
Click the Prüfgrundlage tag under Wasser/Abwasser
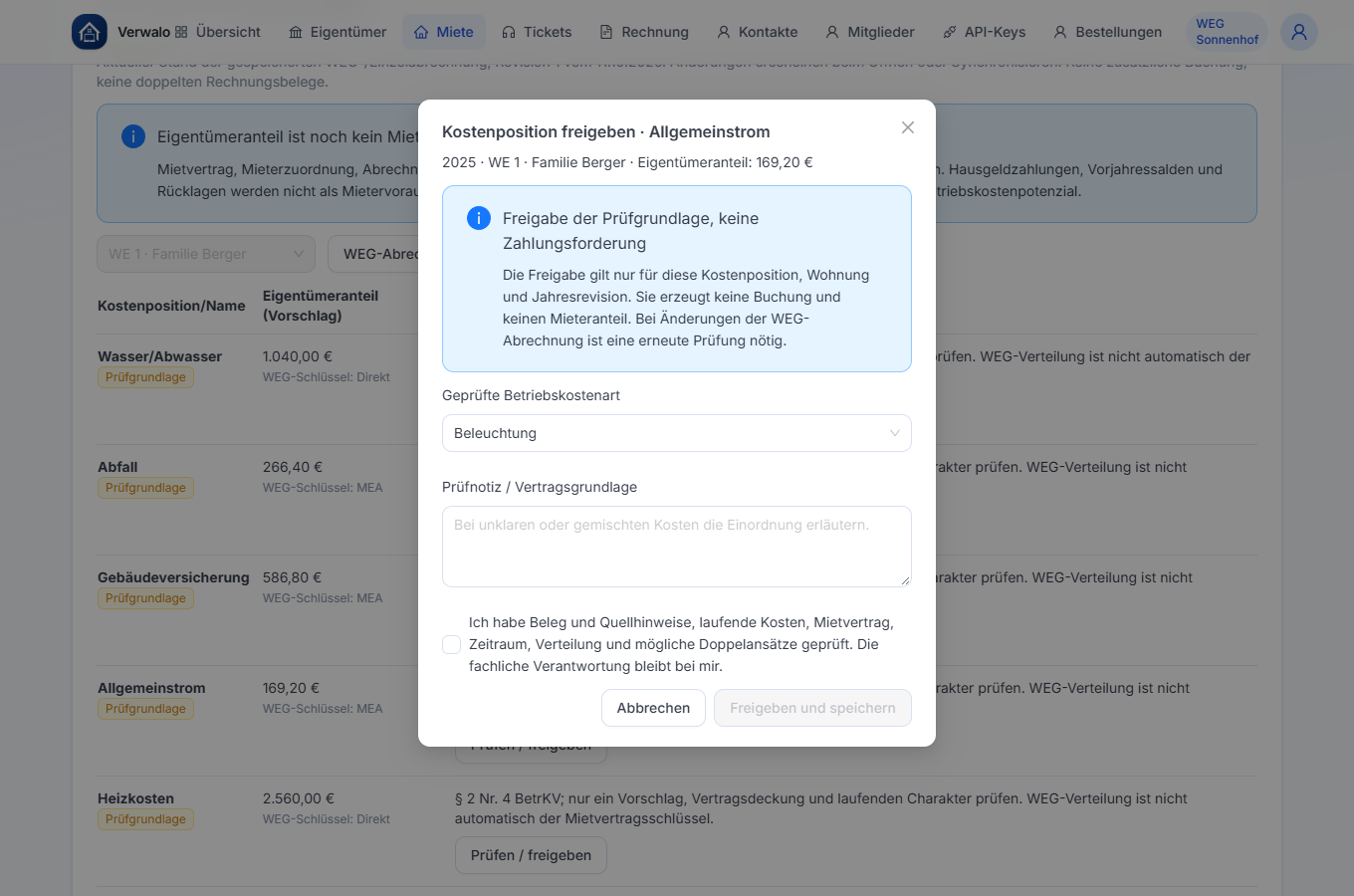(145, 377)
